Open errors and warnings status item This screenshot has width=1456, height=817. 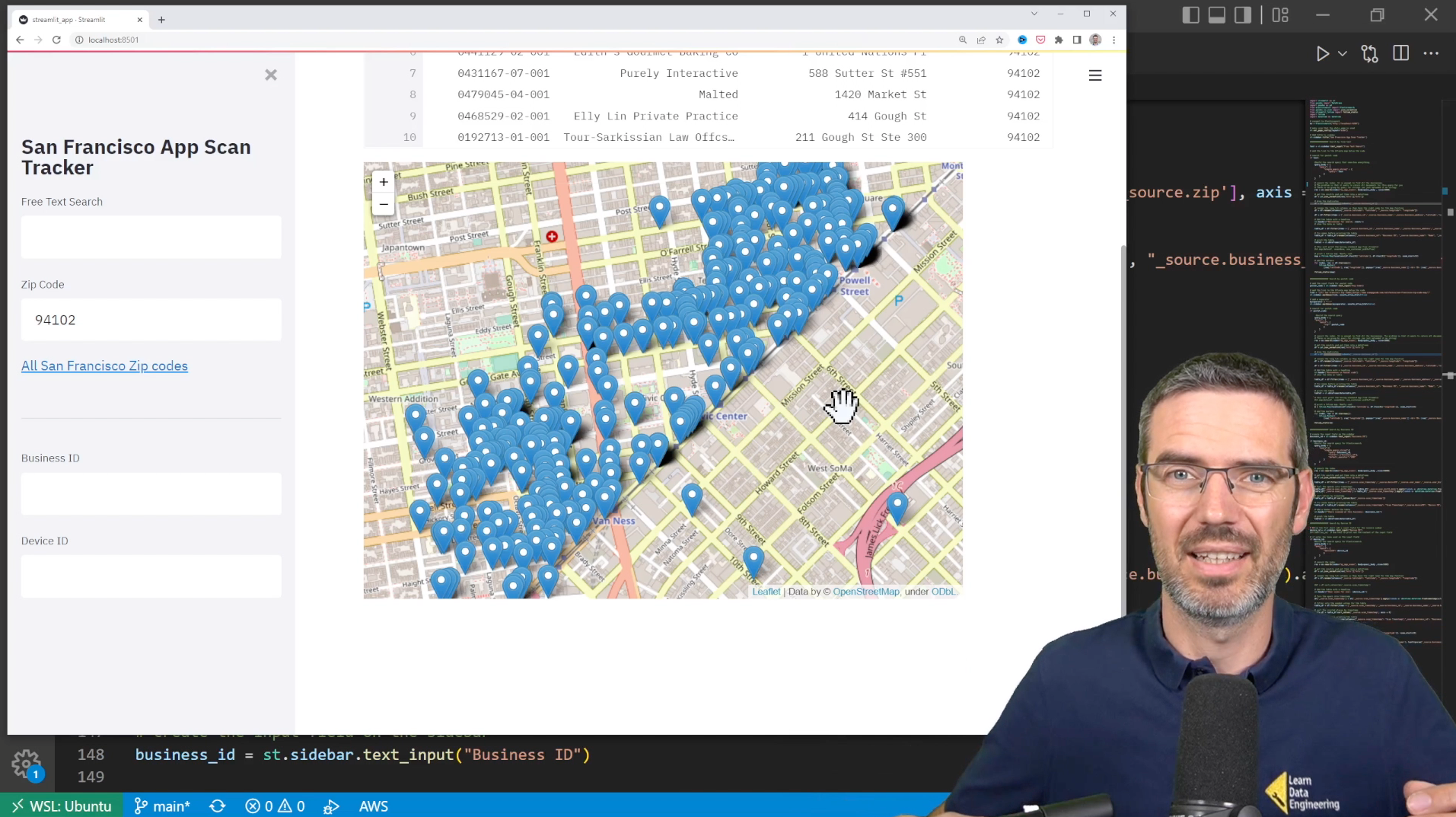pyautogui.click(x=276, y=806)
